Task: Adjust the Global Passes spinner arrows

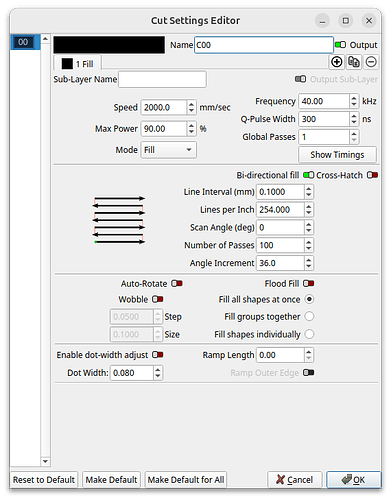Action: click(x=354, y=137)
